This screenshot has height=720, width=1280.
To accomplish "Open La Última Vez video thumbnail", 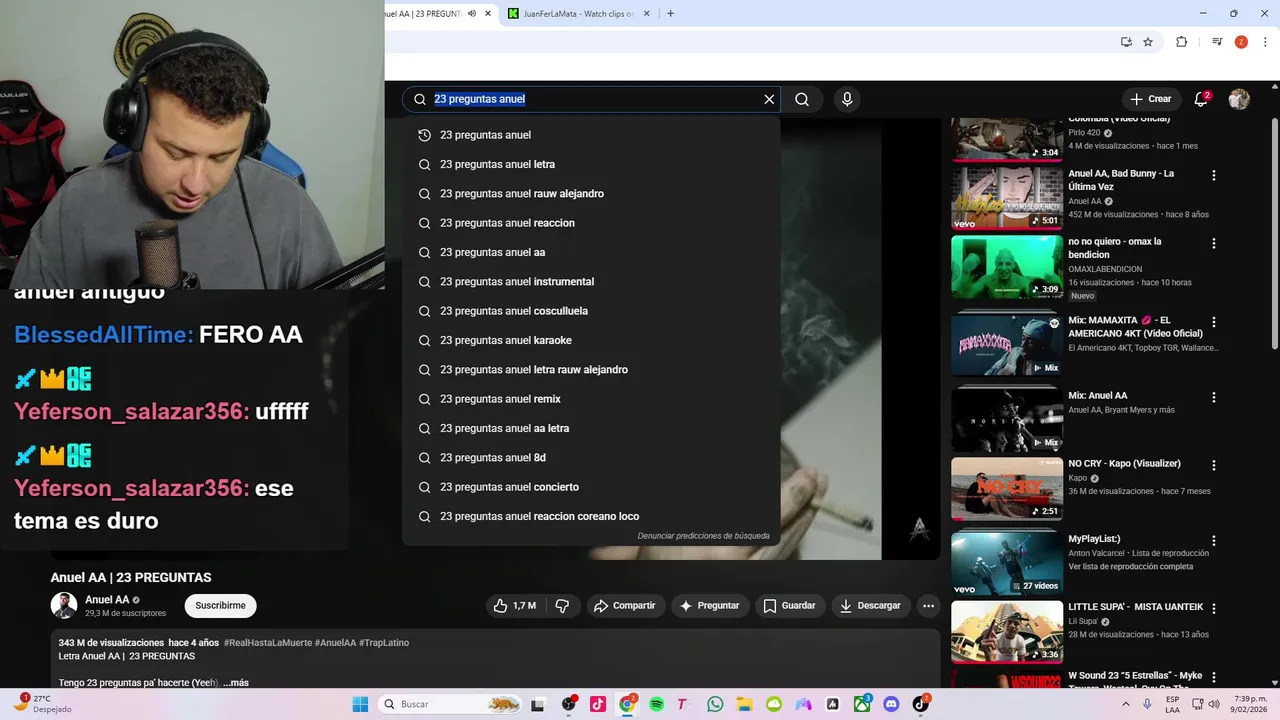I will (1007, 198).
